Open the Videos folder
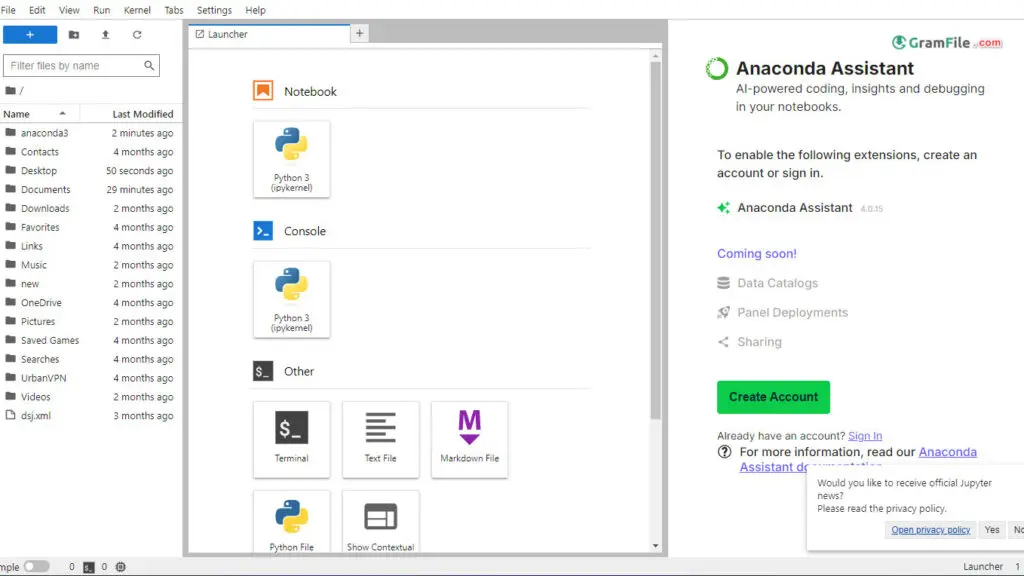This screenshot has width=1024, height=576. coord(91,396)
